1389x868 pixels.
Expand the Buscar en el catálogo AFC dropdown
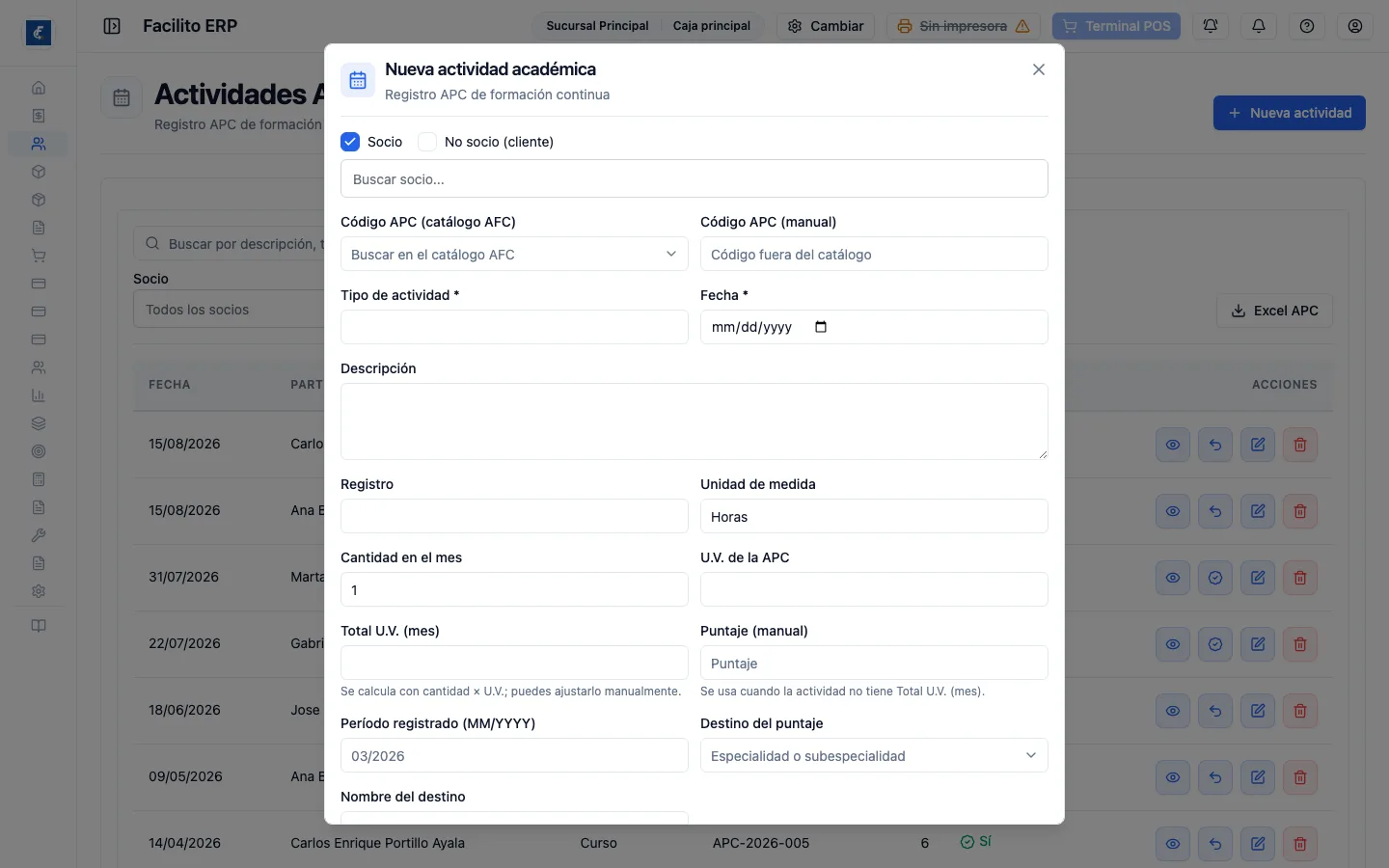[514, 254]
